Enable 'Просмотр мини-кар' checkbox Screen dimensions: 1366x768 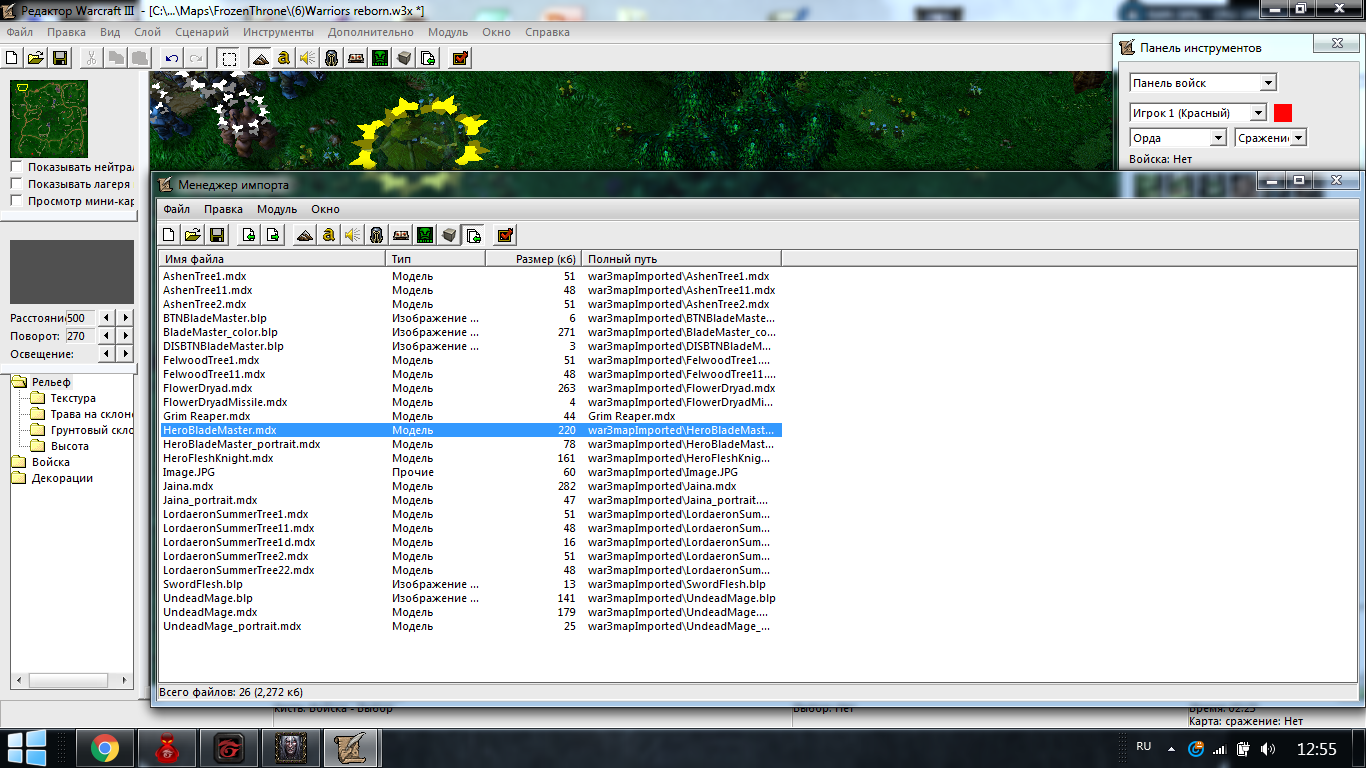point(17,201)
